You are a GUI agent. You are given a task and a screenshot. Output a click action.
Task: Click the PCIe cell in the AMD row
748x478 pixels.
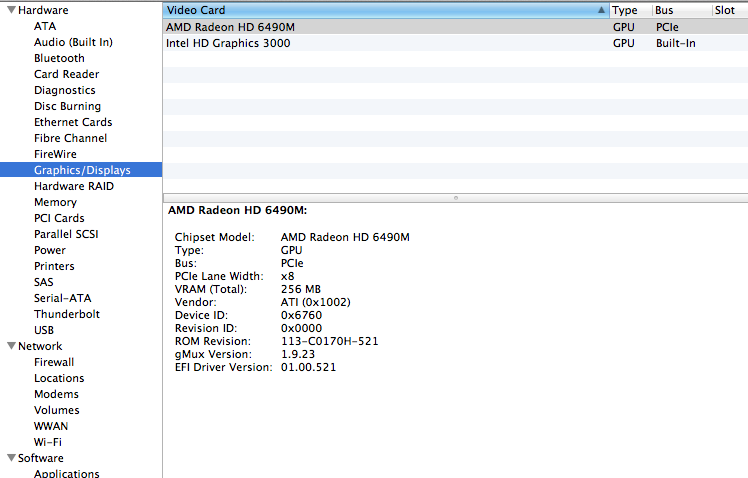(667, 27)
